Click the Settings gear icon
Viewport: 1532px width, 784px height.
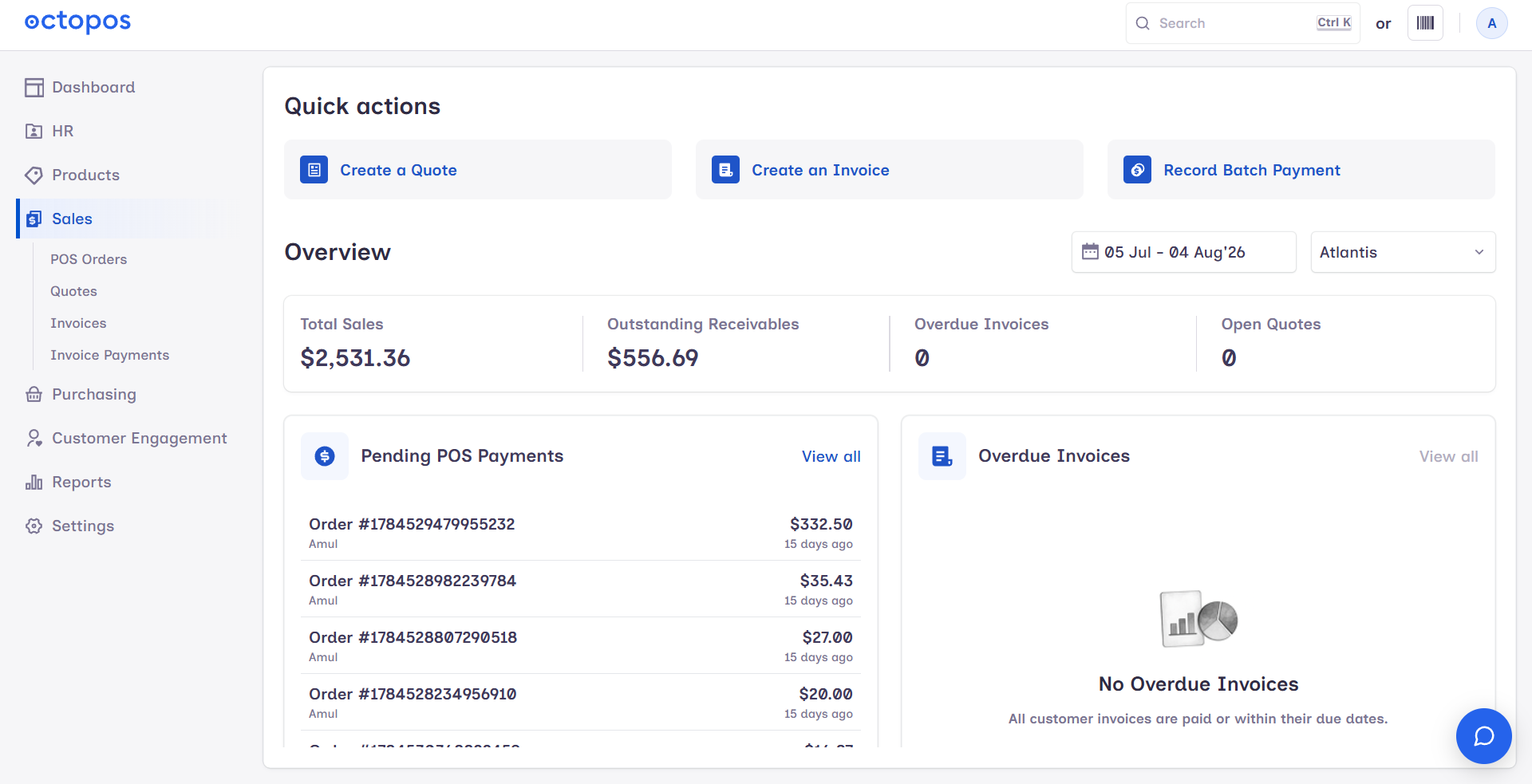[x=34, y=526]
